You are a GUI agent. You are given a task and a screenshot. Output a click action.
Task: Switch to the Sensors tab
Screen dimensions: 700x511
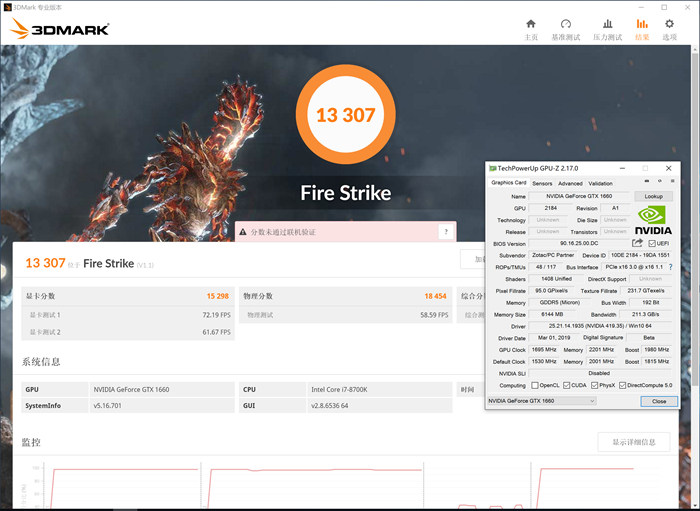coord(542,183)
